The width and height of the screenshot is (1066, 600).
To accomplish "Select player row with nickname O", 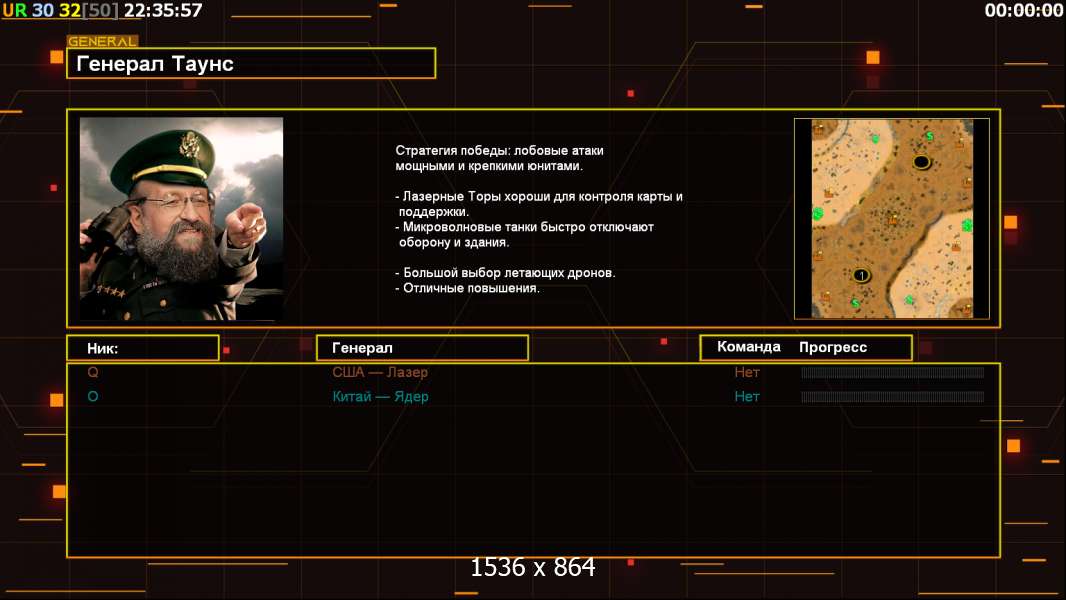I will point(533,397).
